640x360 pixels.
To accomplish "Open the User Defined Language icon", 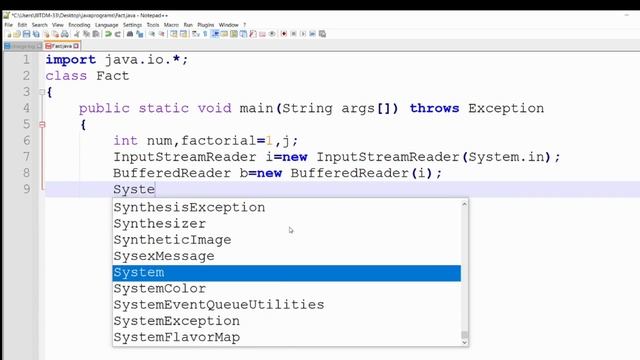I will pyautogui.click(x=224, y=34).
